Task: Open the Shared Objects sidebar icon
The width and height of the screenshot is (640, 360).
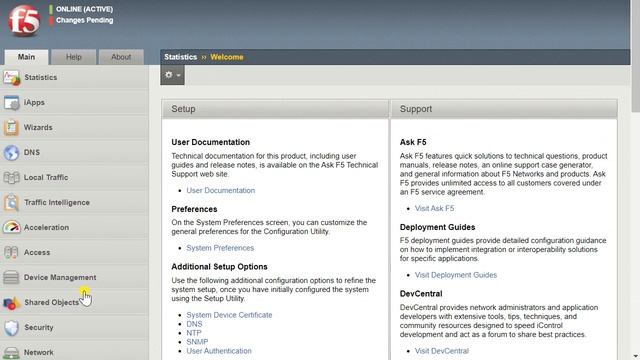Action: tap(11, 302)
